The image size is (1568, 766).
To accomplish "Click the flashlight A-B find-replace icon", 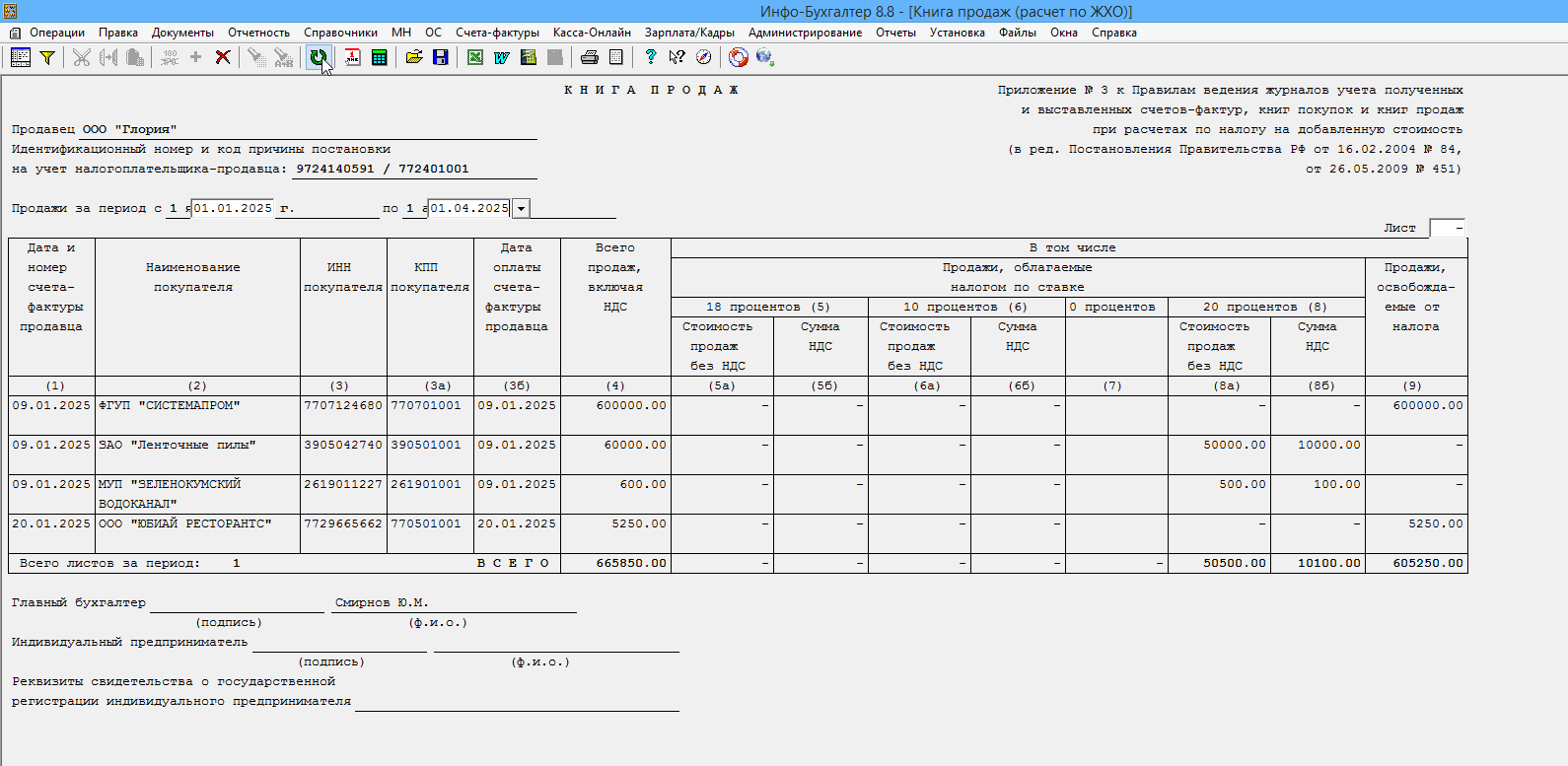I will (284, 57).
